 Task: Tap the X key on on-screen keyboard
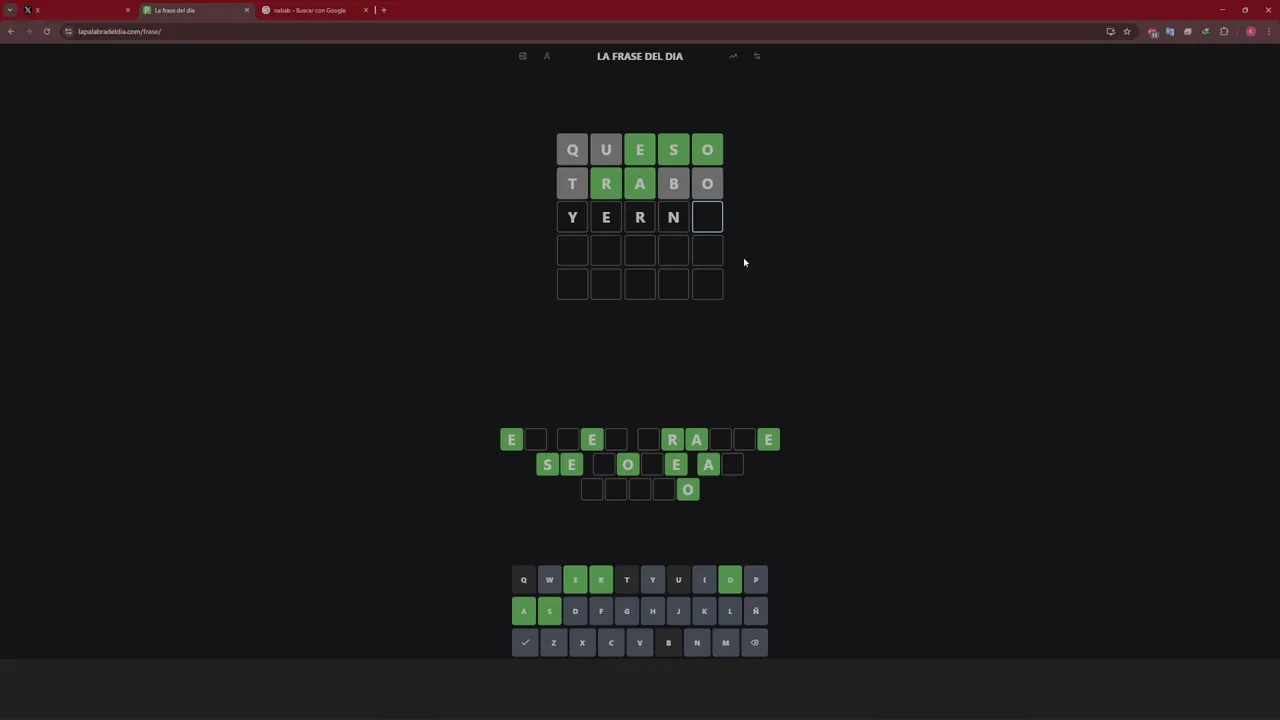click(x=582, y=643)
